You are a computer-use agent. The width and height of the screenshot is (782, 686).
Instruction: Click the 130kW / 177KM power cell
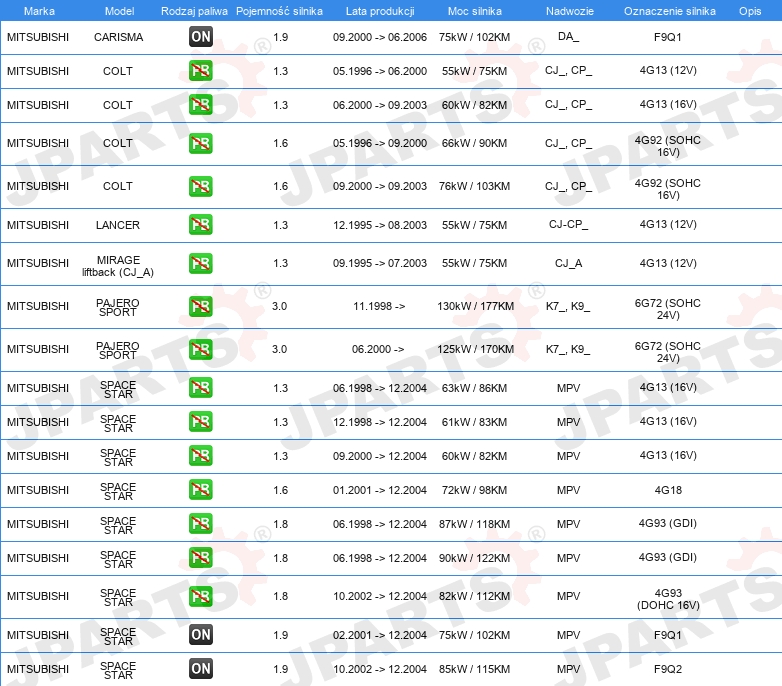coord(475,306)
